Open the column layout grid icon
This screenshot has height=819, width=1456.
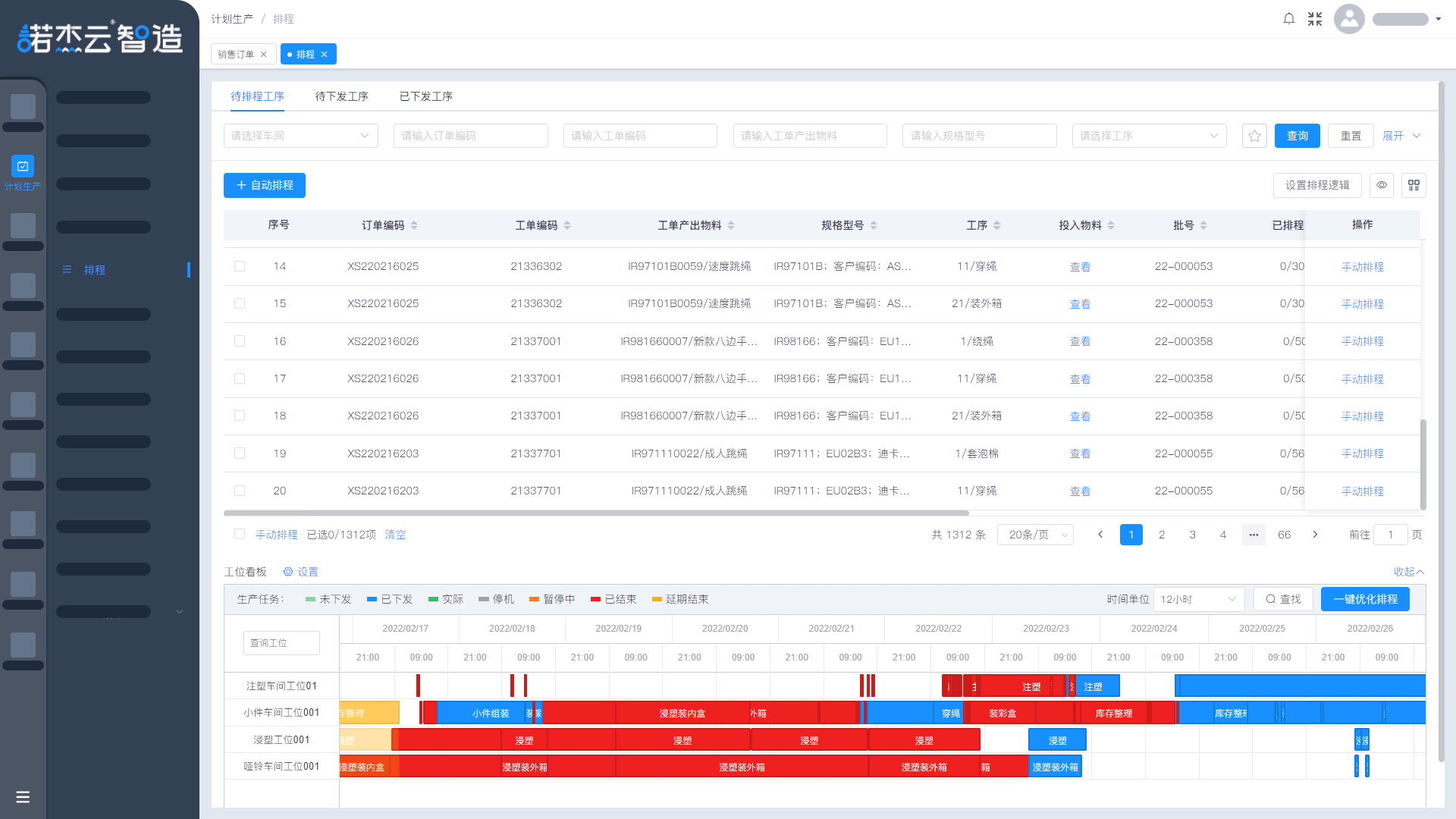(x=1414, y=185)
